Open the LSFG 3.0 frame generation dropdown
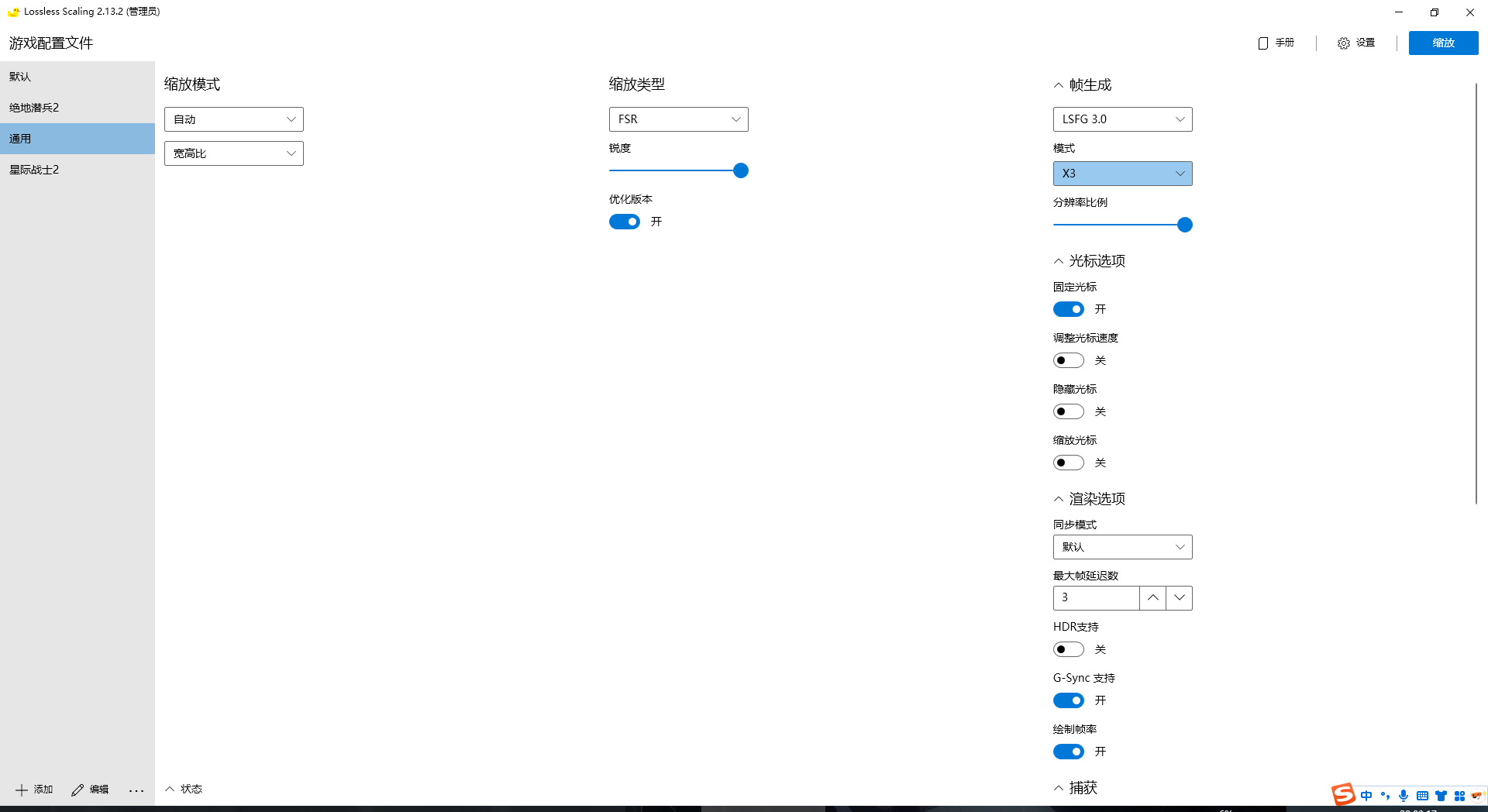 [x=1122, y=119]
